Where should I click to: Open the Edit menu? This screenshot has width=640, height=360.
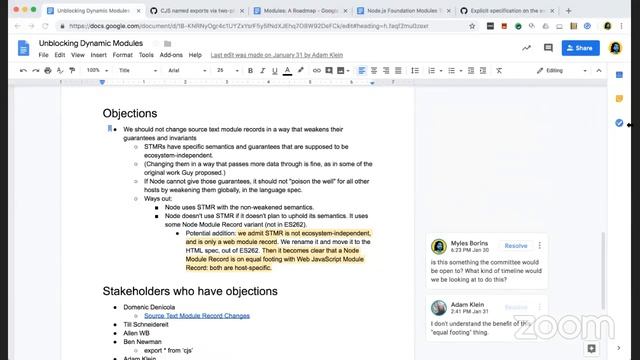(60, 55)
